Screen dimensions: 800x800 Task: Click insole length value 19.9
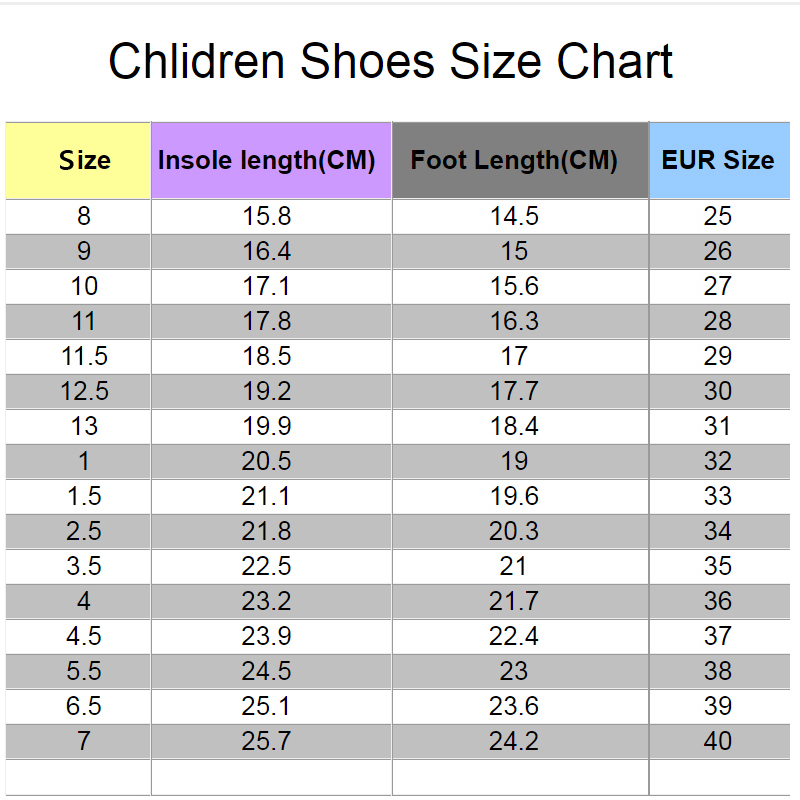[267, 426]
